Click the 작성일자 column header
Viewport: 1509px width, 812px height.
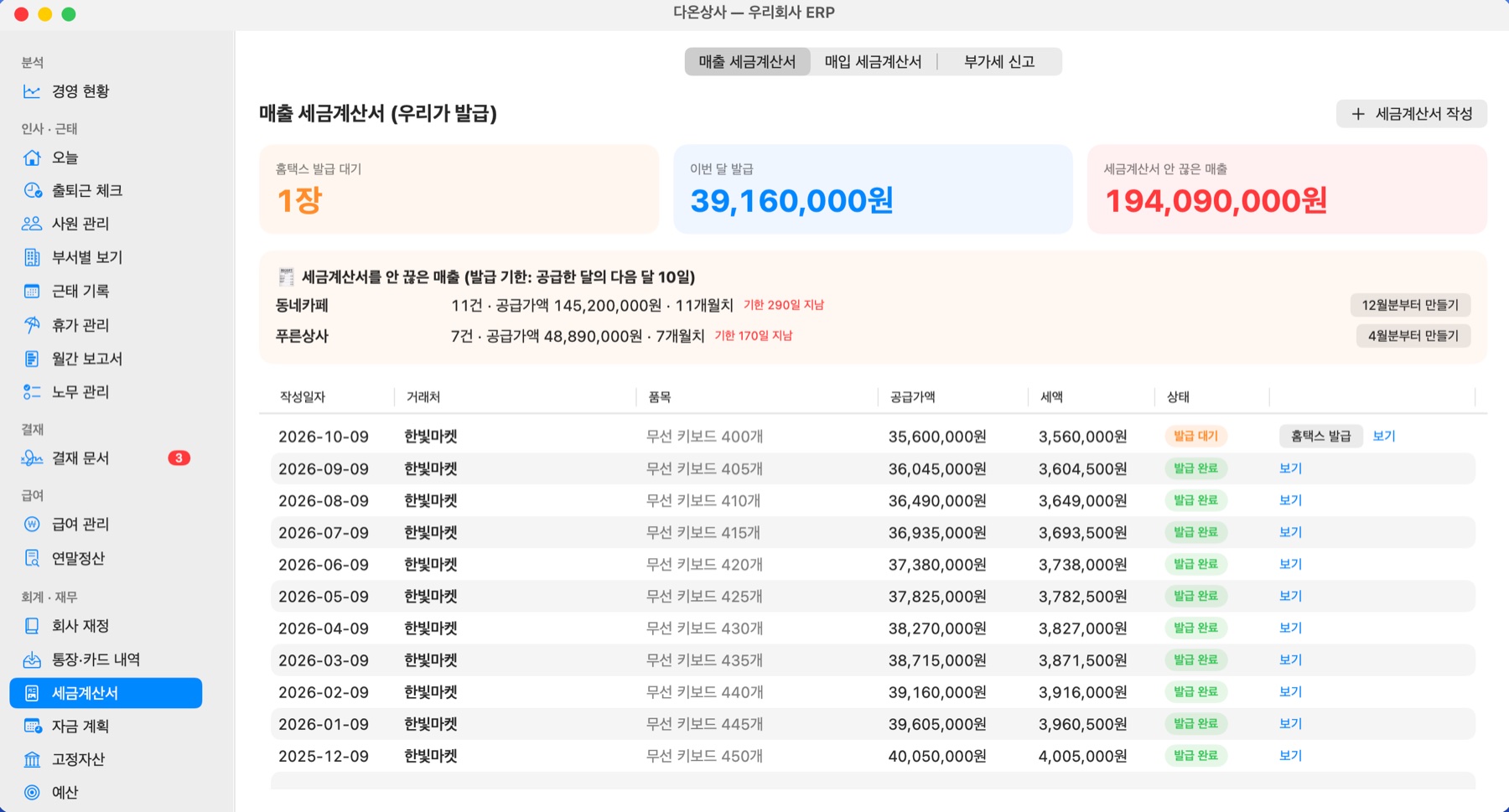[x=303, y=397]
